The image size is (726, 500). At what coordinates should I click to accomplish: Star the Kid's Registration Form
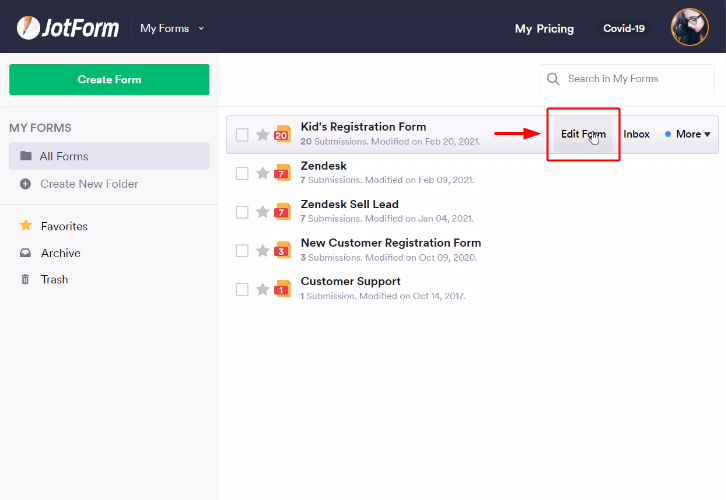coord(263,135)
